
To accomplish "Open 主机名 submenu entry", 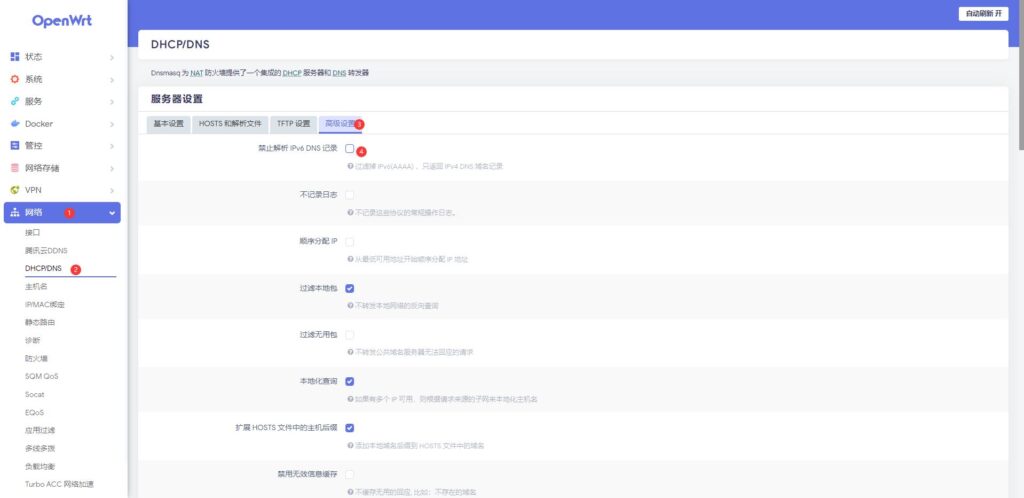I will 36,287.
